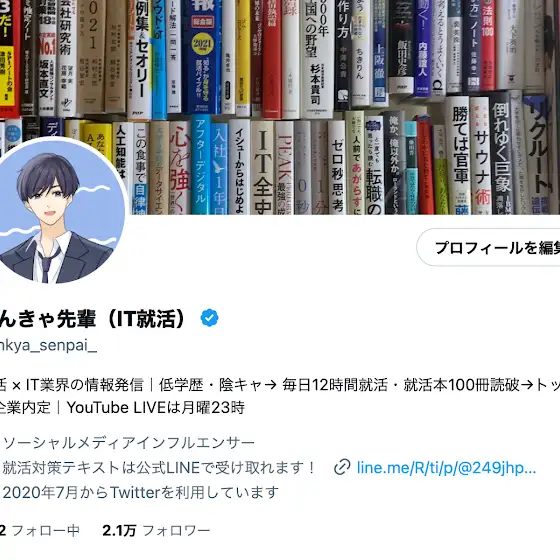Click the display name ending in 先輩（IT就活）
The width and height of the screenshot is (560, 560).
(93, 318)
